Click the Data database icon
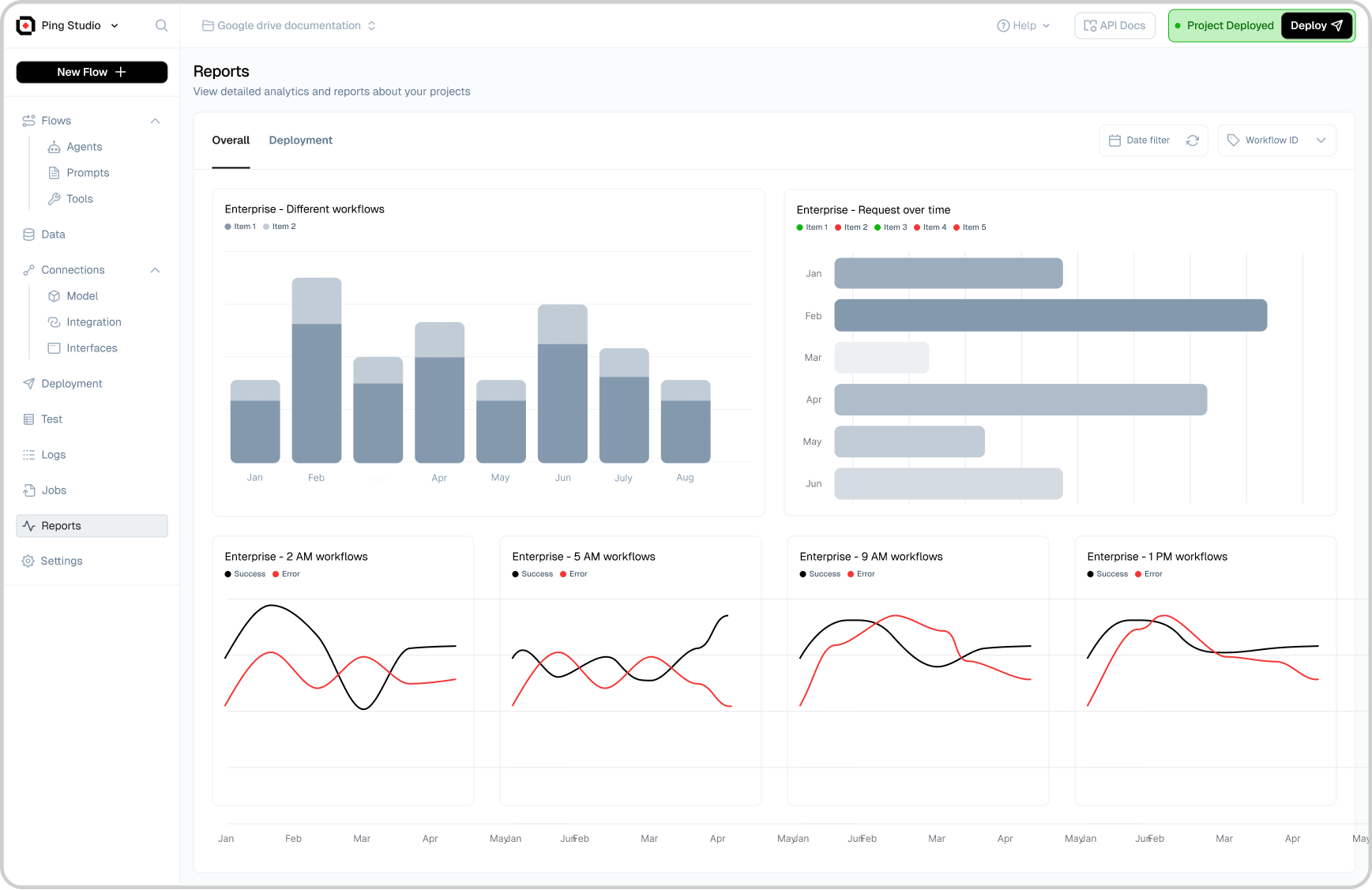 (x=28, y=235)
